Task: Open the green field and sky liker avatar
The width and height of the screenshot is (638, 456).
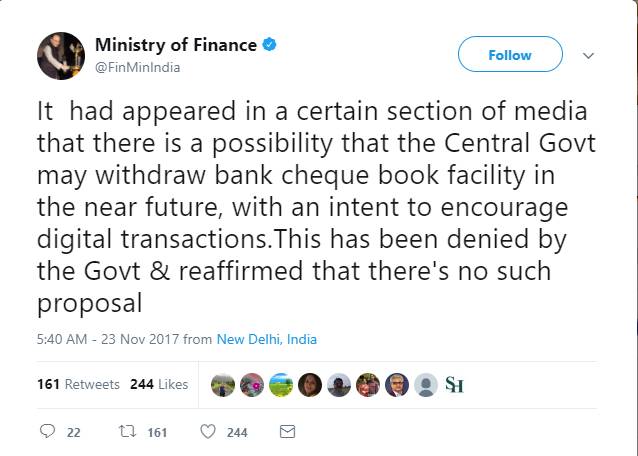Action: [282, 384]
